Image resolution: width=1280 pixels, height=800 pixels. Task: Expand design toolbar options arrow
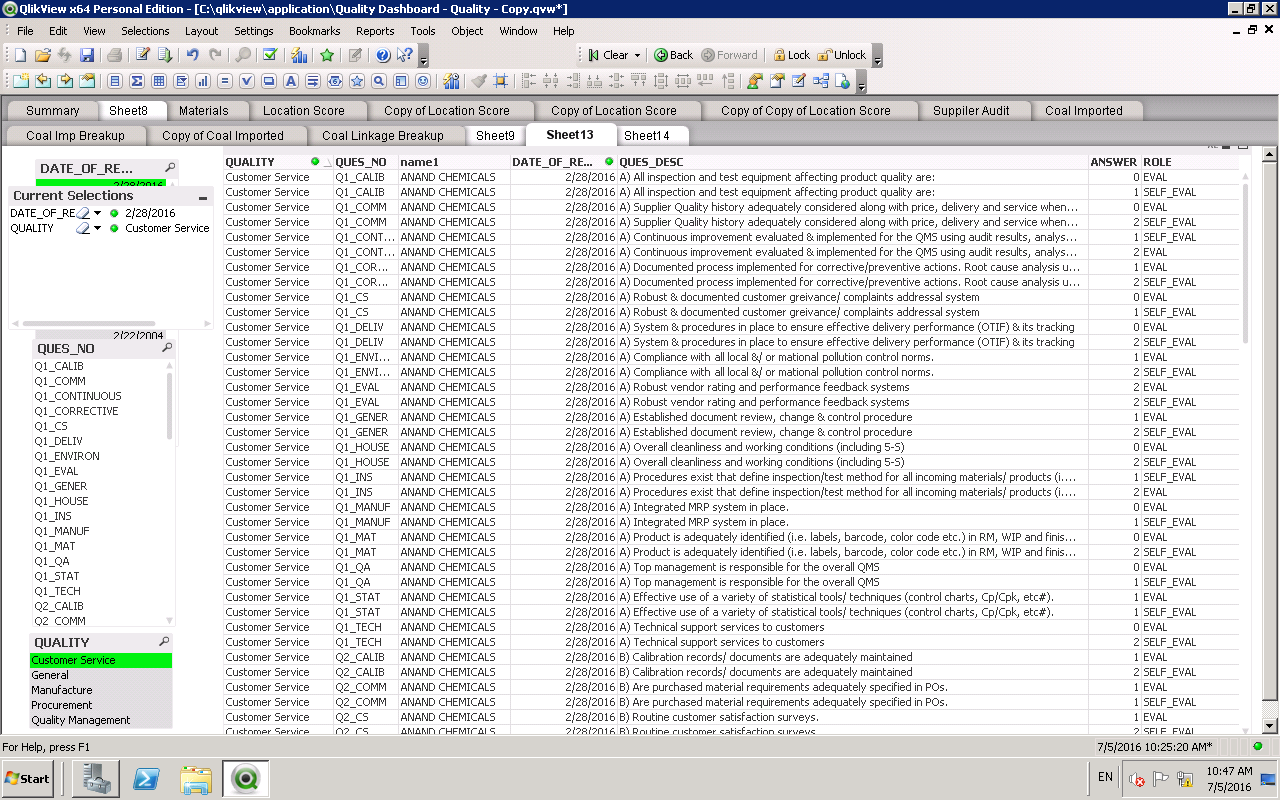863,83
